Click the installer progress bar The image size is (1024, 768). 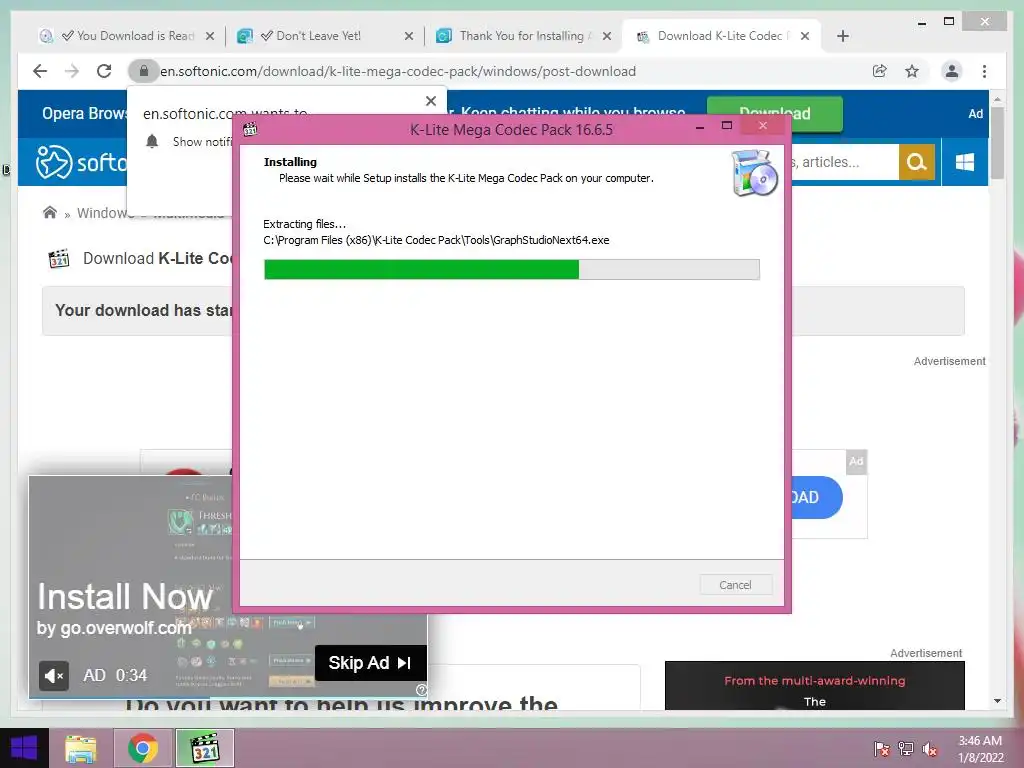pos(511,269)
